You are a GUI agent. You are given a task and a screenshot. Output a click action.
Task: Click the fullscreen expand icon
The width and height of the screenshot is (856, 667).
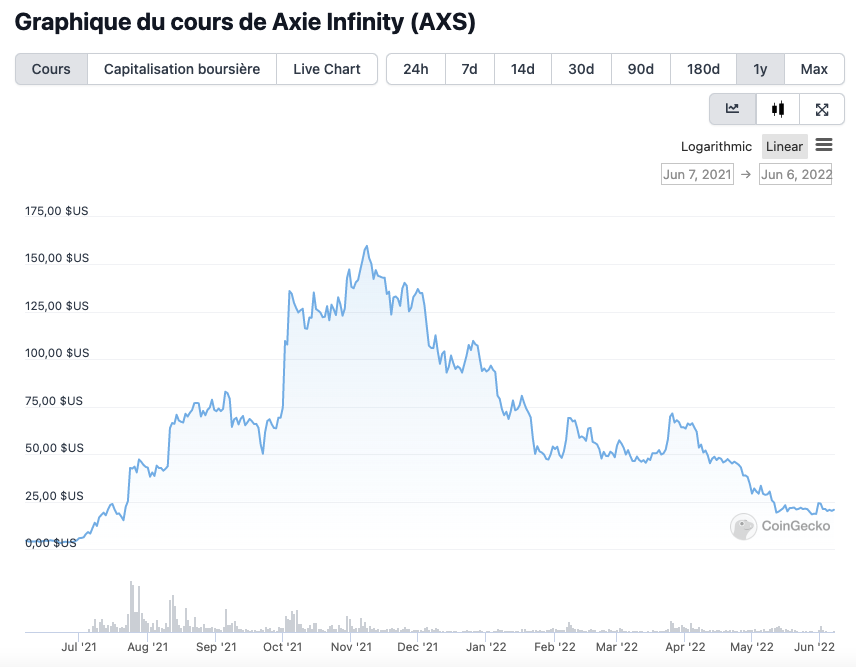822,109
